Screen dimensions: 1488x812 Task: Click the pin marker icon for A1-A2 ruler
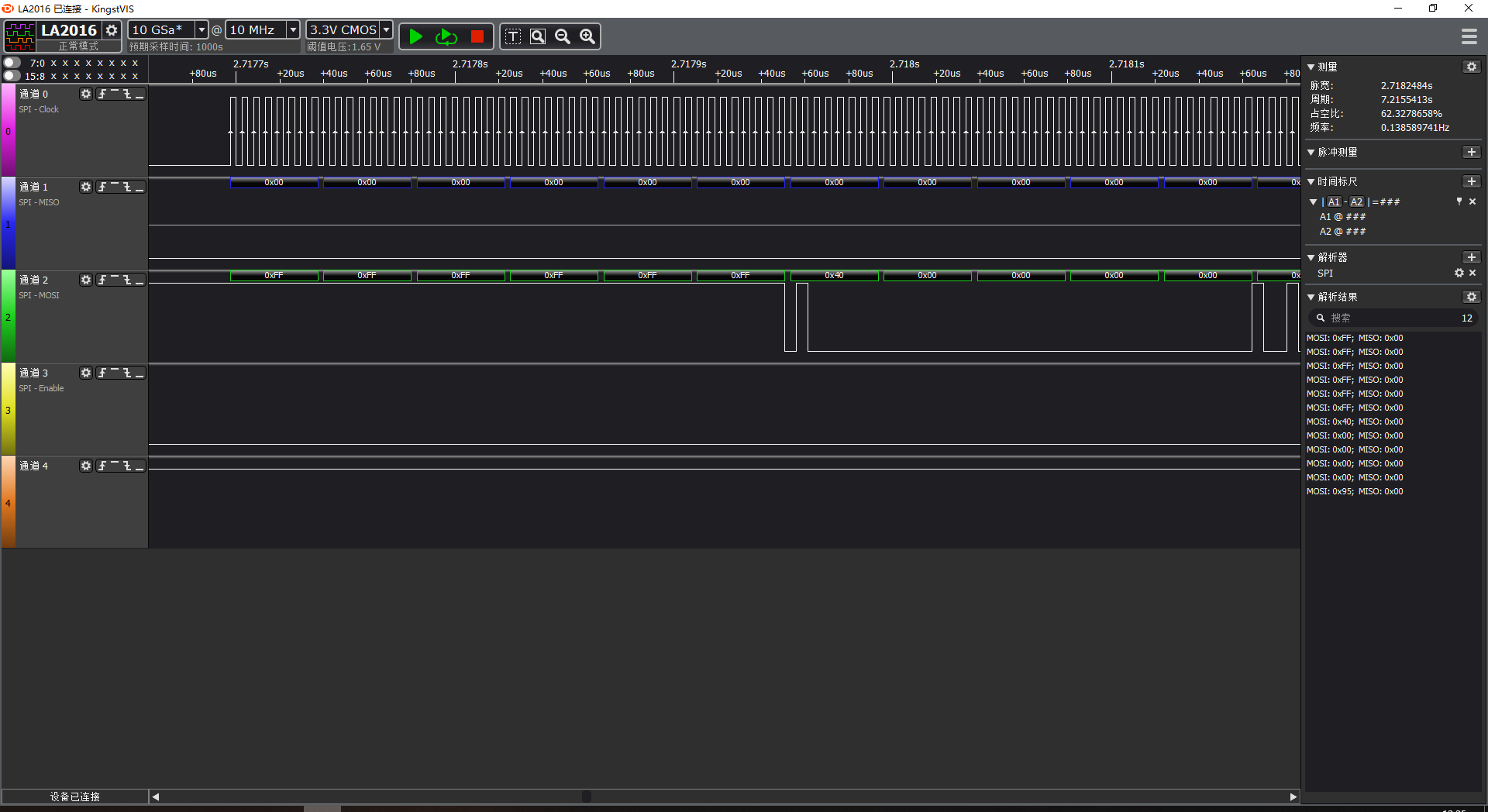tap(1459, 201)
